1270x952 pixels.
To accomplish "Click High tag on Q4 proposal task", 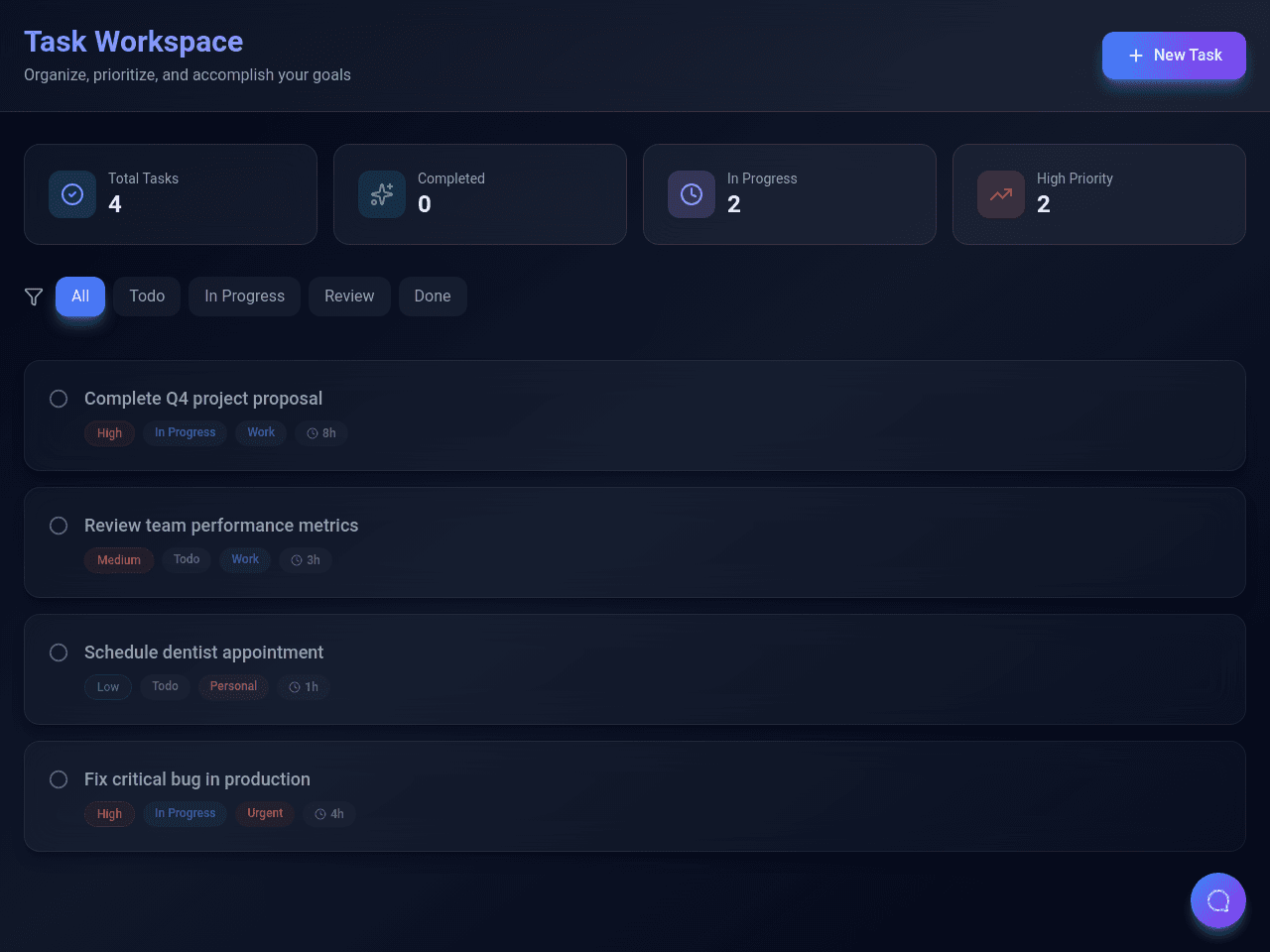I will (x=109, y=433).
